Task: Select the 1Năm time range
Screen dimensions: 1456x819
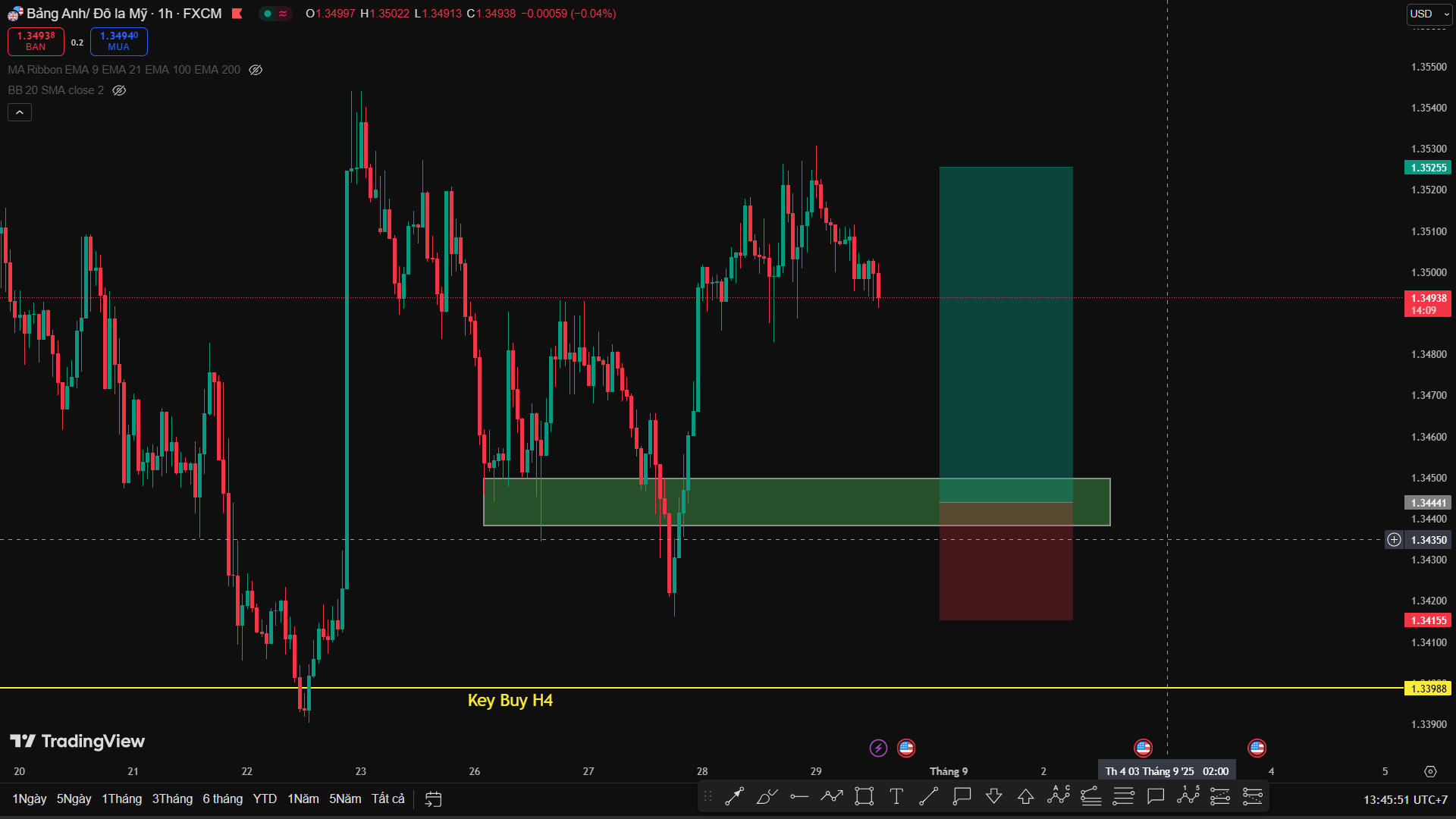Action: click(x=303, y=799)
